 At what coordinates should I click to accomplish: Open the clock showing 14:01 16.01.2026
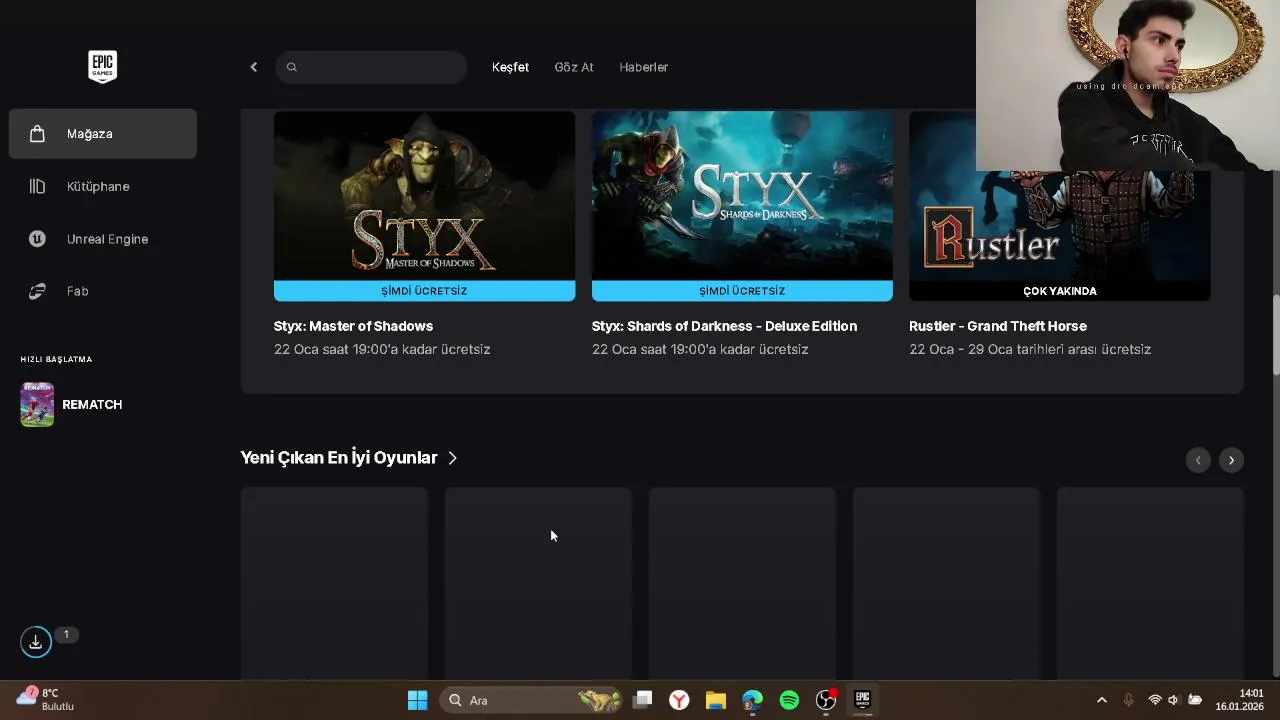click(1240, 700)
